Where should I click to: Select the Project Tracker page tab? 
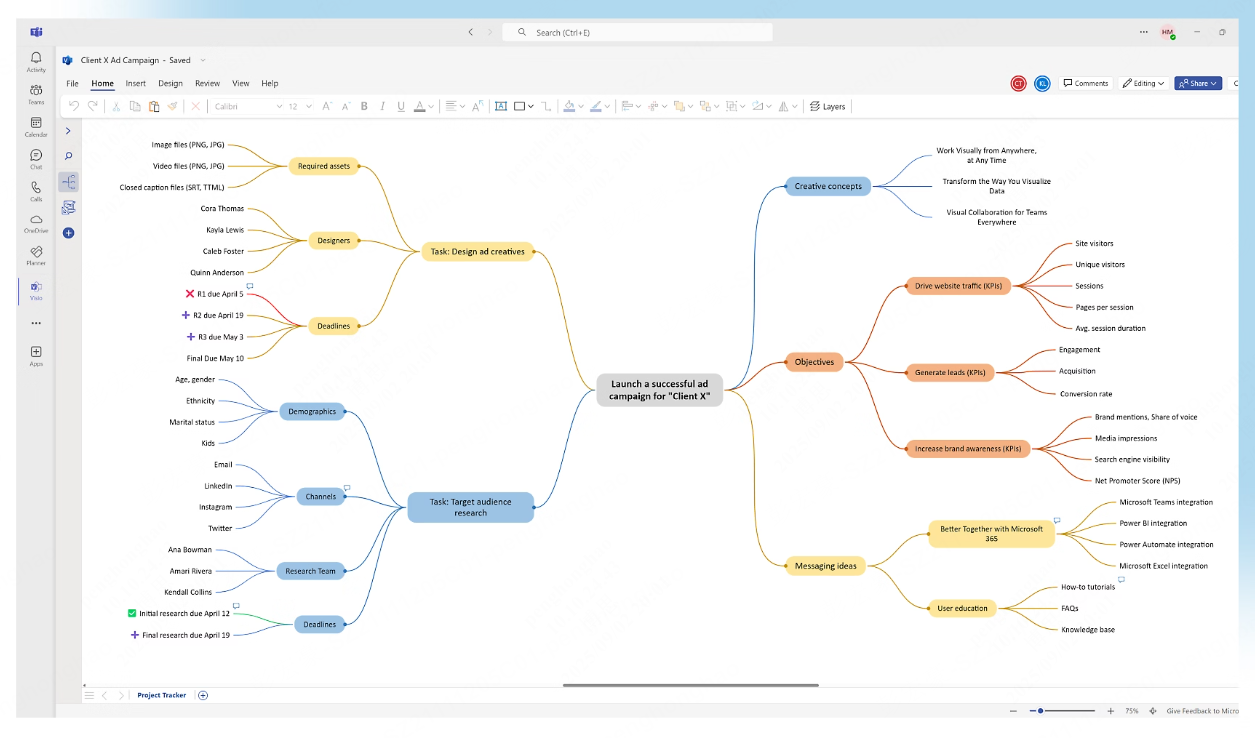(162, 695)
